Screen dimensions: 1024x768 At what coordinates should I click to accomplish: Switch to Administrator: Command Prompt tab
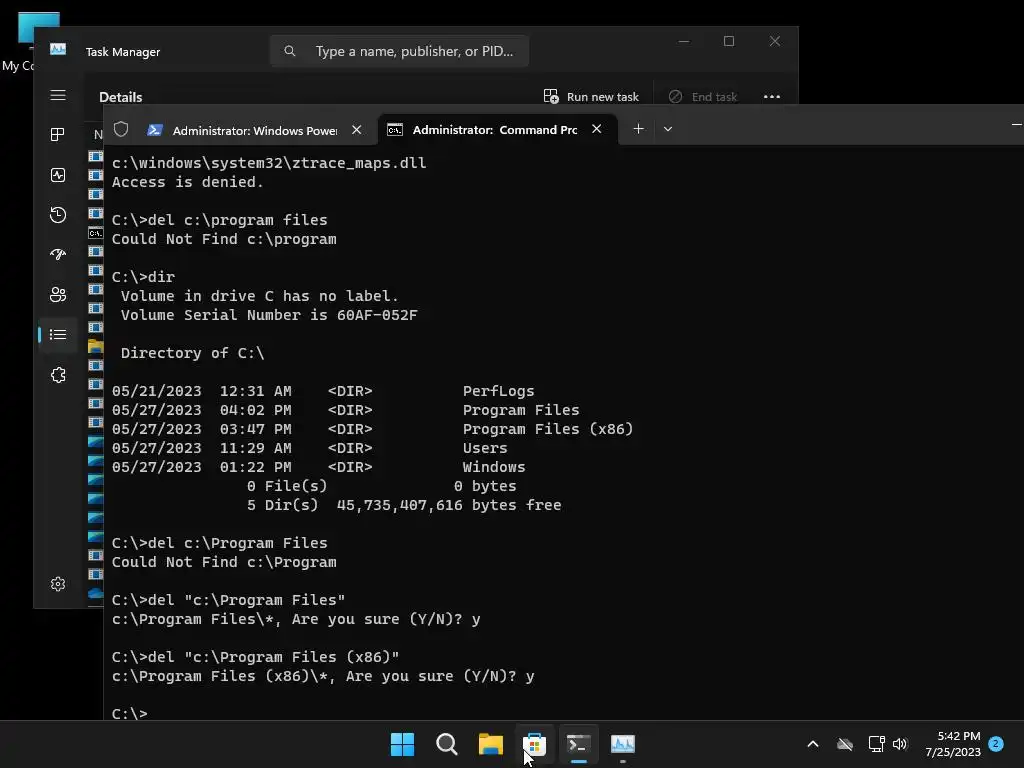click(x=495, y=130)
